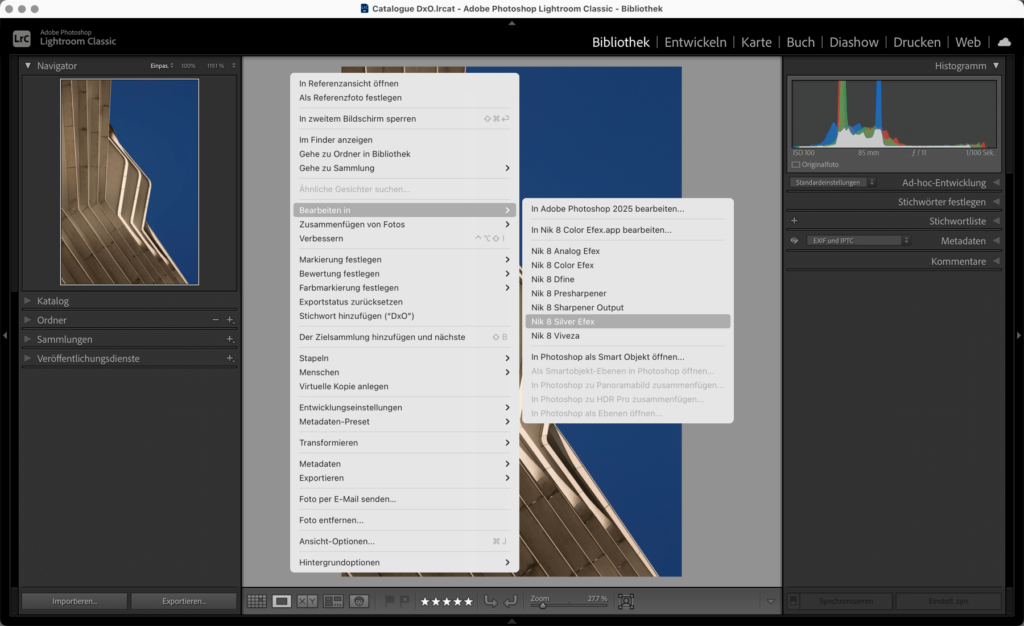The width and height of the screenshot is (1024, 626).
Task: Toggle the Originalfoto checkbox
Action: point(795,164)
